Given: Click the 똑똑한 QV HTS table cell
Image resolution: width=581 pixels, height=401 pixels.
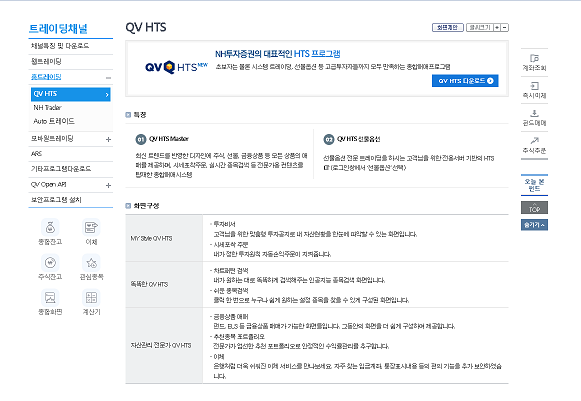Looking at the screenshot, I should (164, 284).
